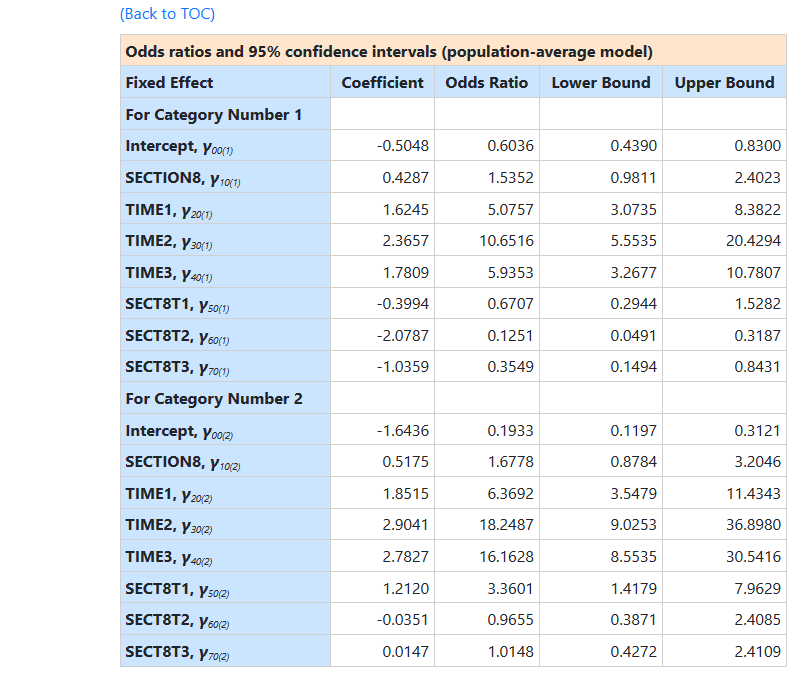This screenshot has height=678, width=808.
Task: Click the Odds Ratio column header
Action: click(x=486, y=83)
